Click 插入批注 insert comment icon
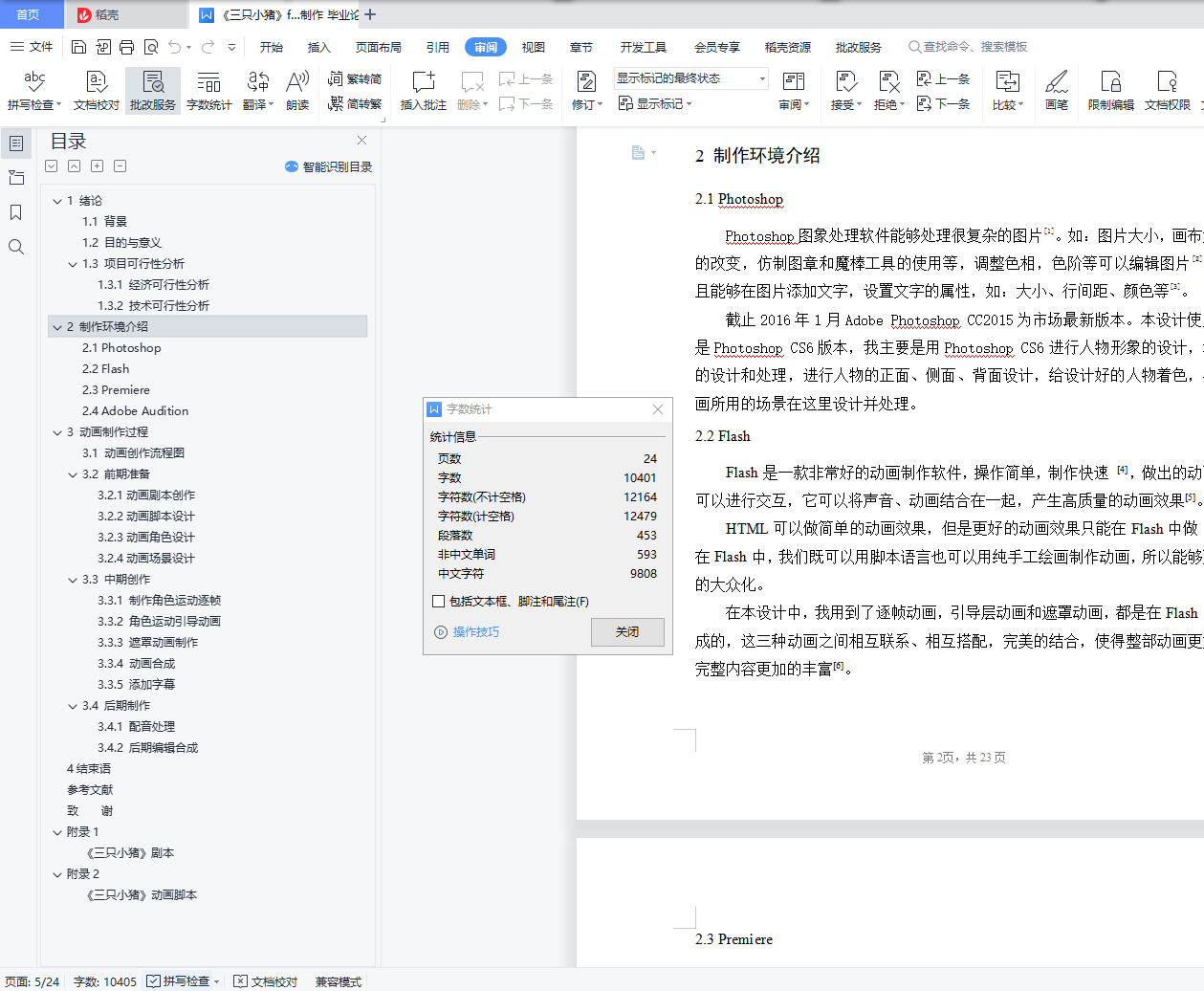Viewport: 1204px width, 991px height. tap(423, 91)
